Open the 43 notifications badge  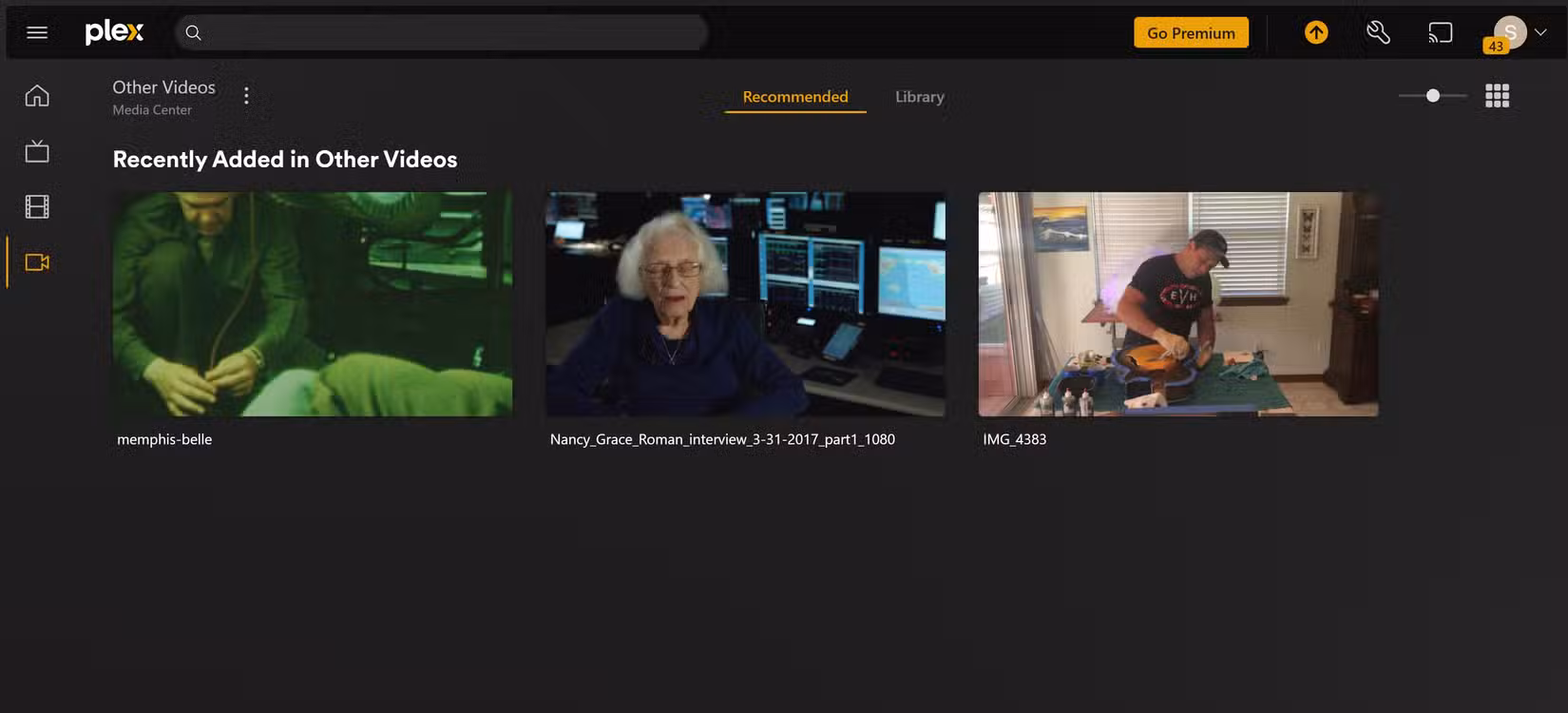coord(1496,46)
